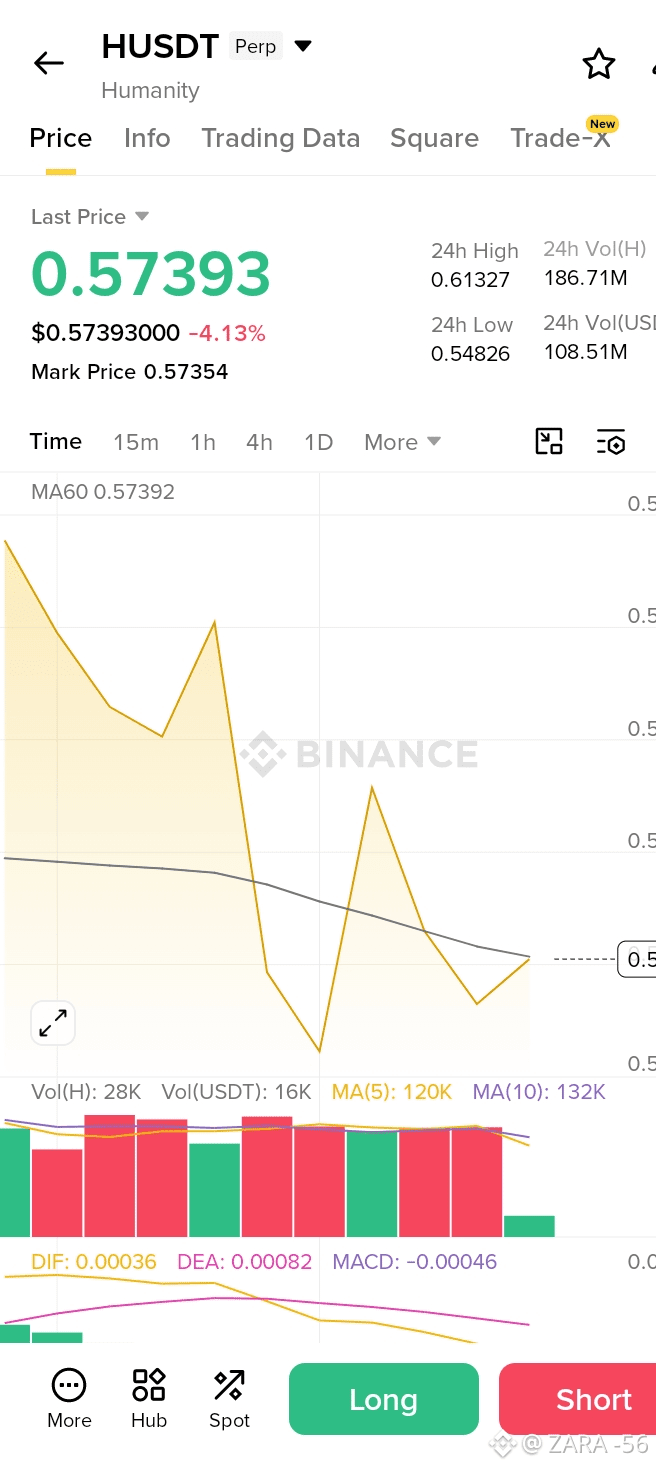Select the 1h timeframe
The width and height of the screenshot is (656, 1469).
(203, 442)
